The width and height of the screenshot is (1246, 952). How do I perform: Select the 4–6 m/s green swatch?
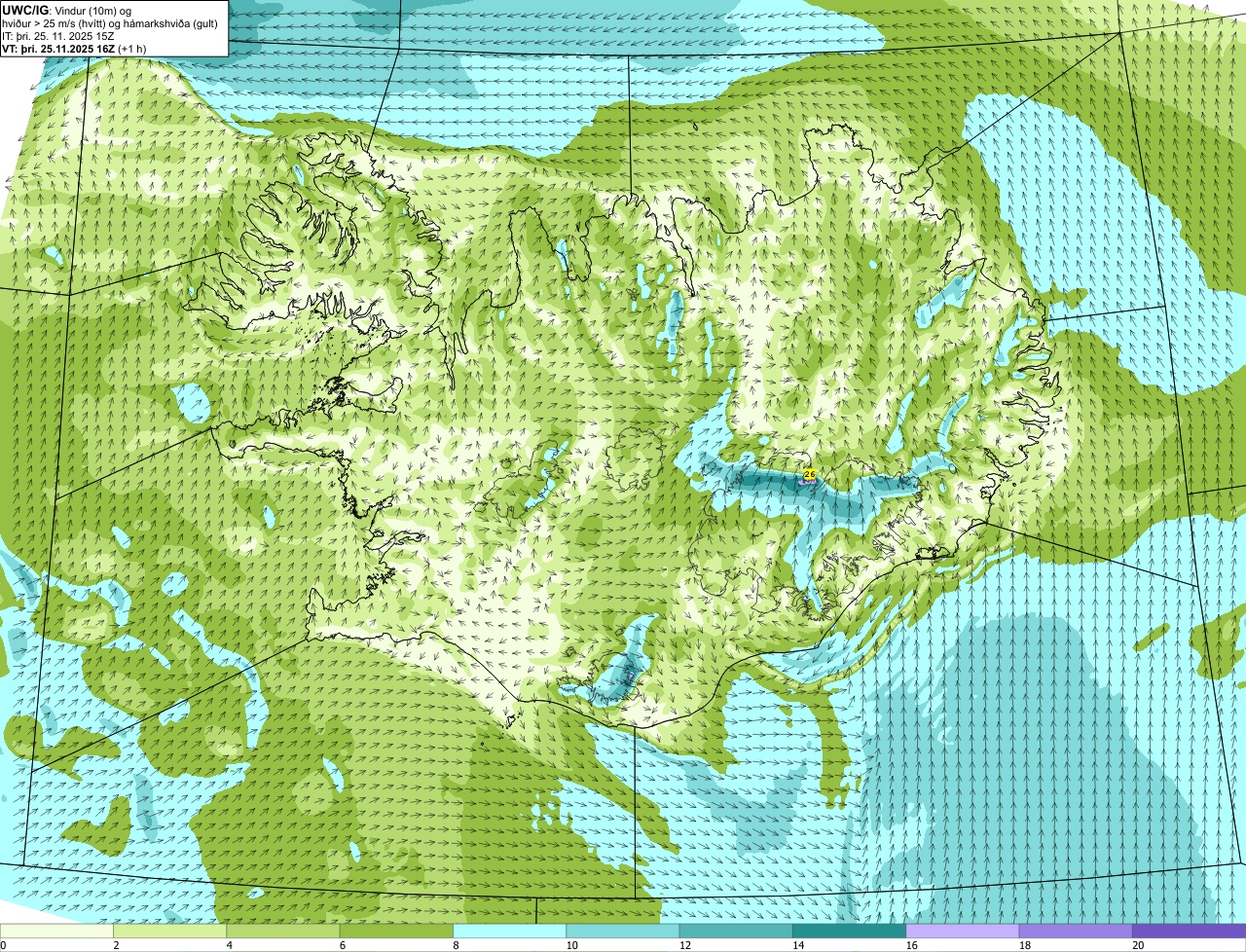(x=283, y=931)
